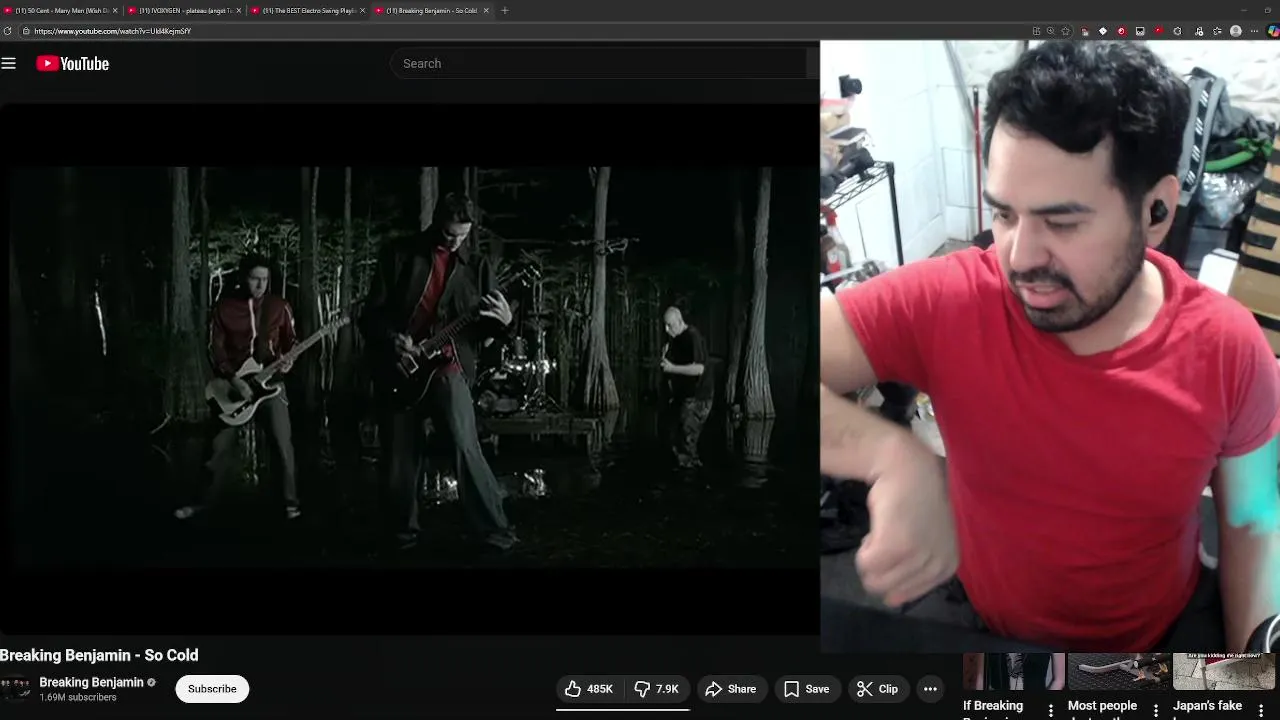
Task: Open the split screen icon in address bar
Action: coord(1036,31)
